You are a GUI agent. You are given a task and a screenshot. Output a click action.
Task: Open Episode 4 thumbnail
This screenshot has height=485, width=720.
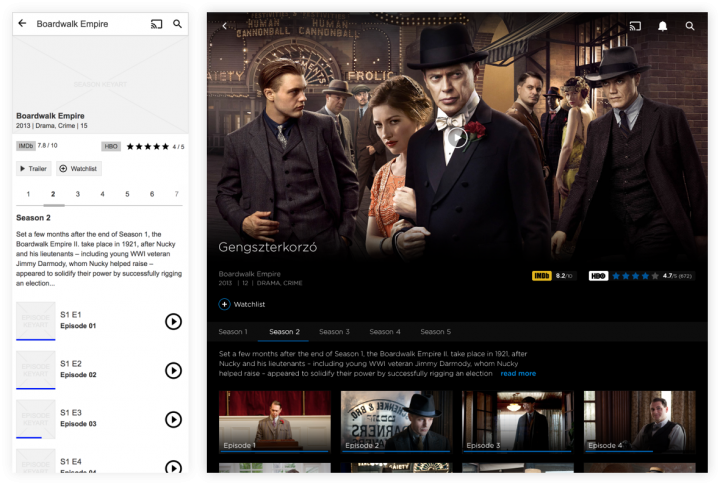point(639,421)
